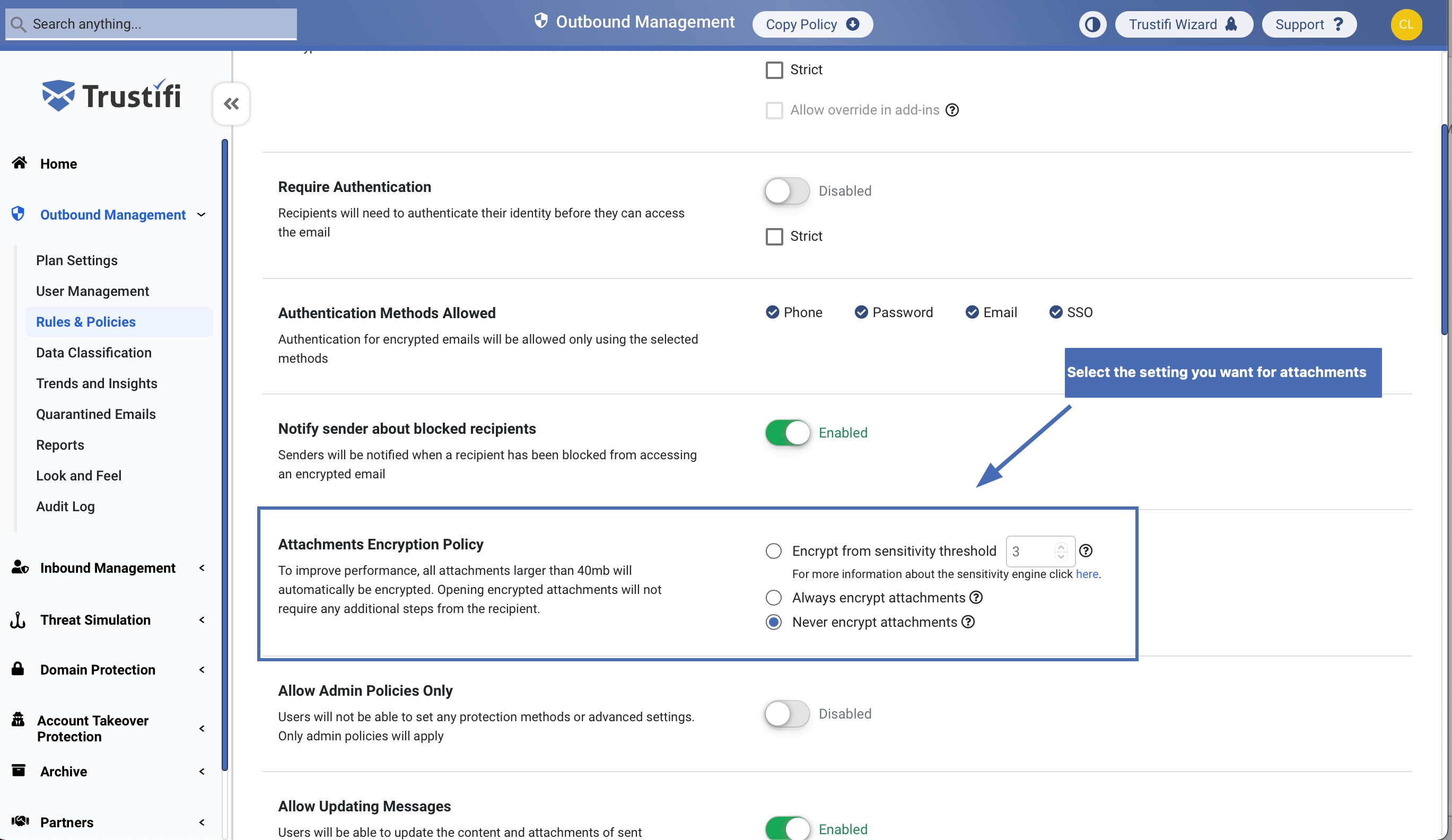Select Always encrypt attachments radio
This screenshot has width=1452, height=840.
click(x=773, y=598)
